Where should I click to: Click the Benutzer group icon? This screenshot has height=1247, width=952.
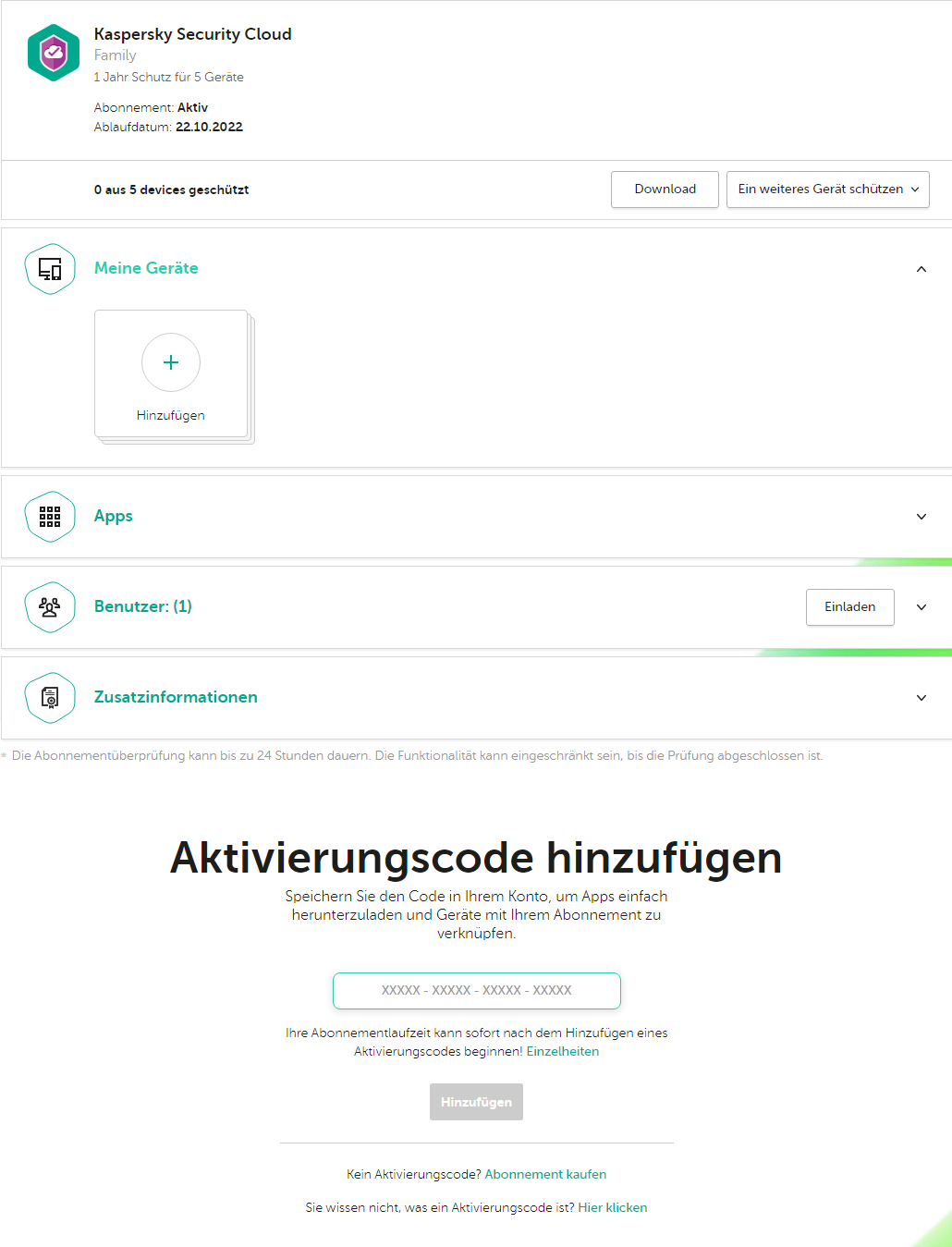pos(50,606)
